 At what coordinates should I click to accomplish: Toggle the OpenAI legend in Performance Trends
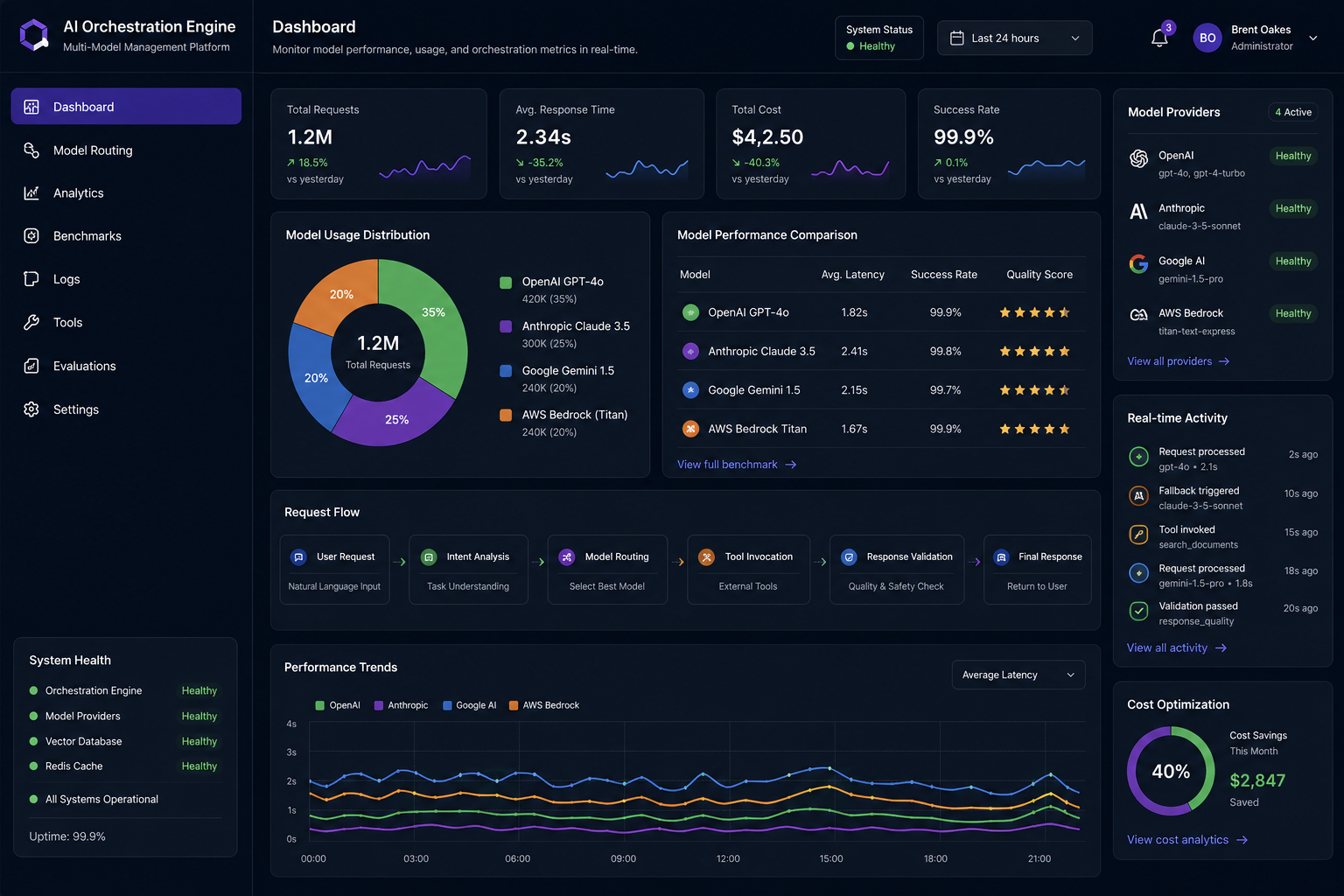tap(338, 705)
